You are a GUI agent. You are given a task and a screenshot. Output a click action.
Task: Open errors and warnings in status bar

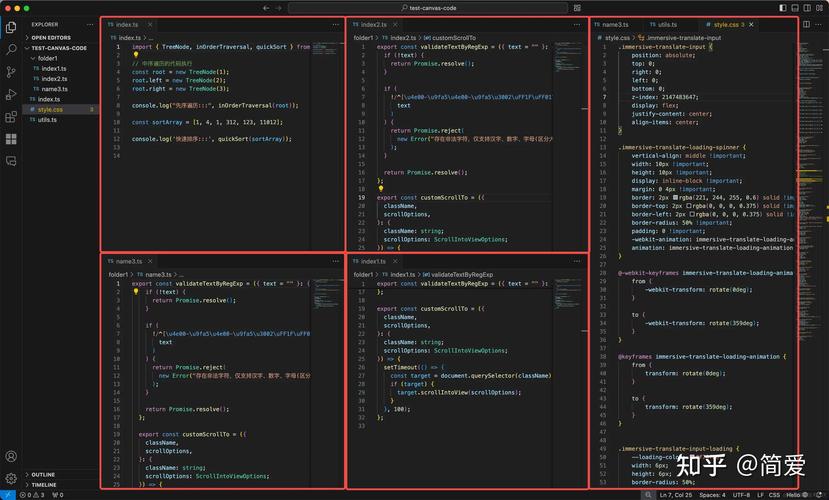pos(33,495)
